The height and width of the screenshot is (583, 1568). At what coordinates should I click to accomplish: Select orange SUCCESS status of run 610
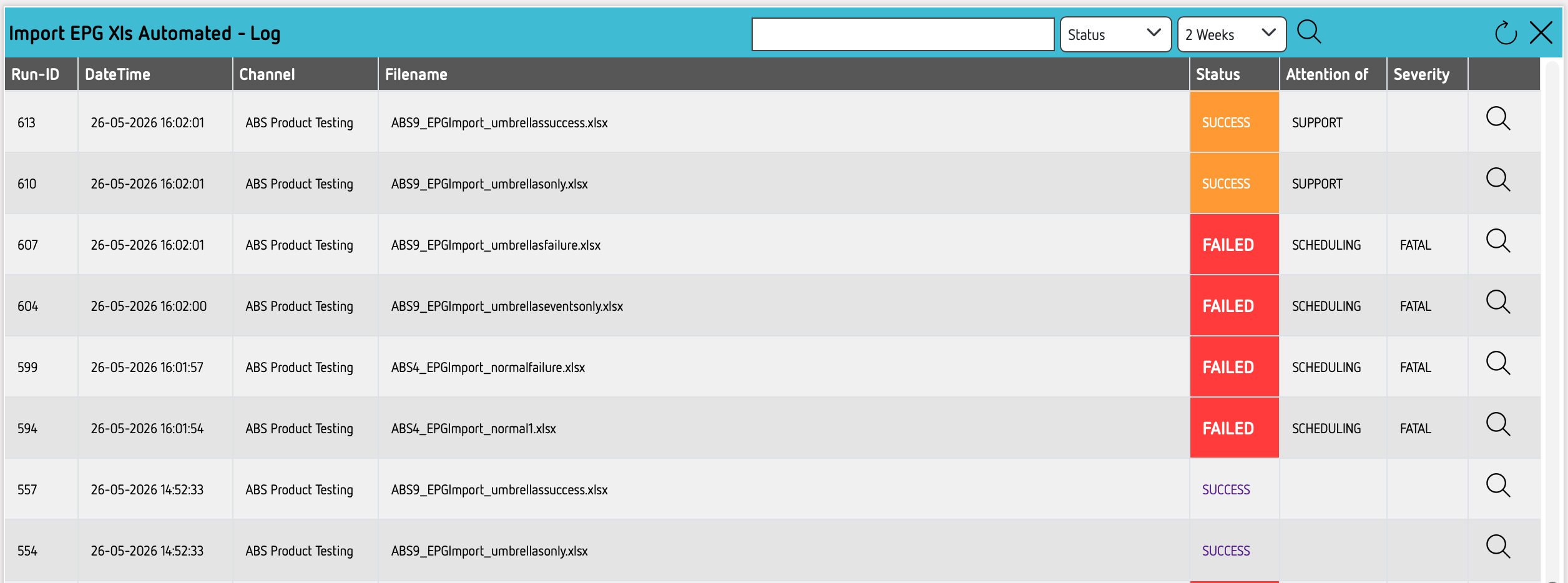pyautogui.click(x=1234, y=184)
